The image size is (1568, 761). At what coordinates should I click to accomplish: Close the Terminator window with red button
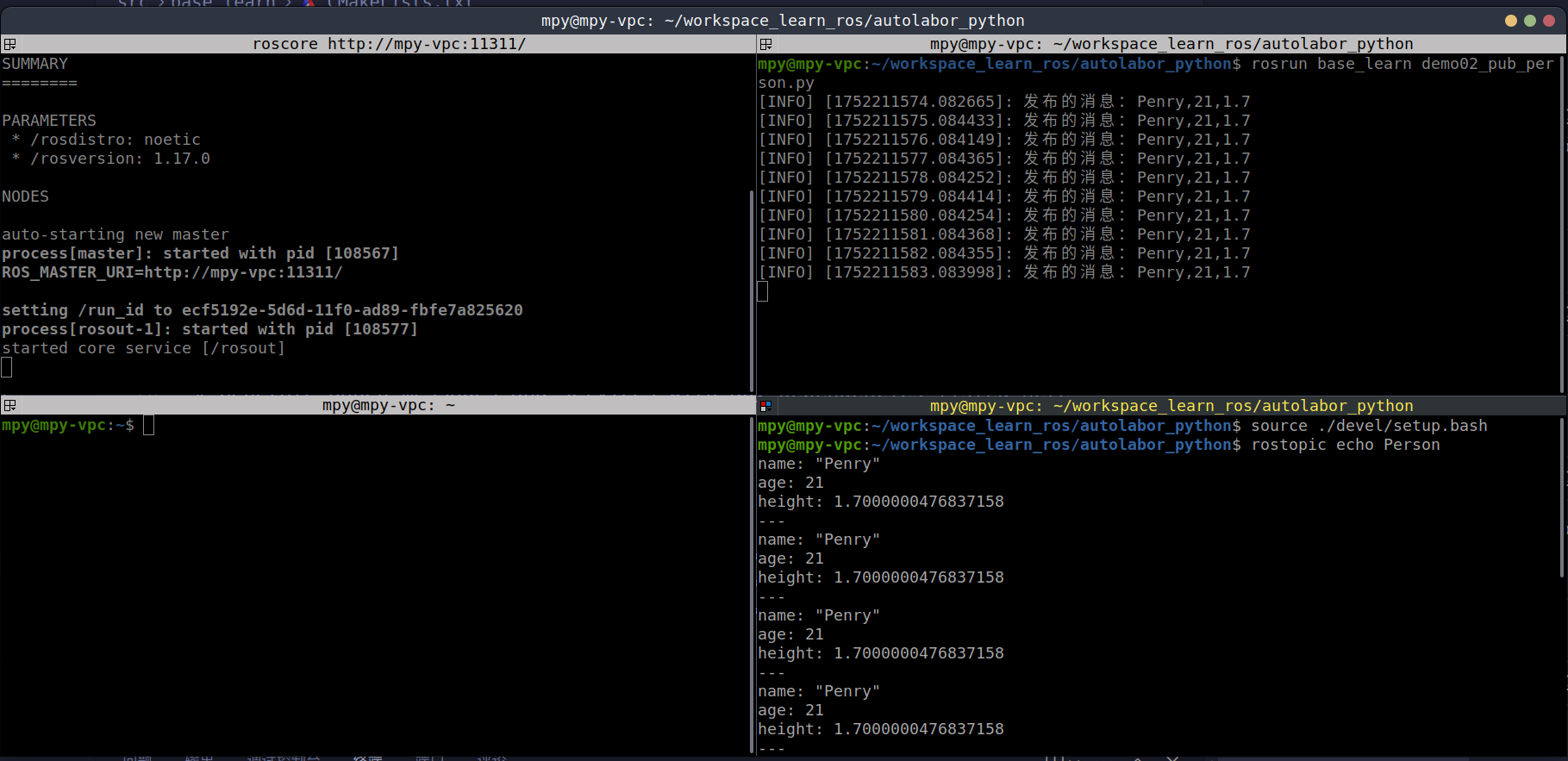(1549, 21)
